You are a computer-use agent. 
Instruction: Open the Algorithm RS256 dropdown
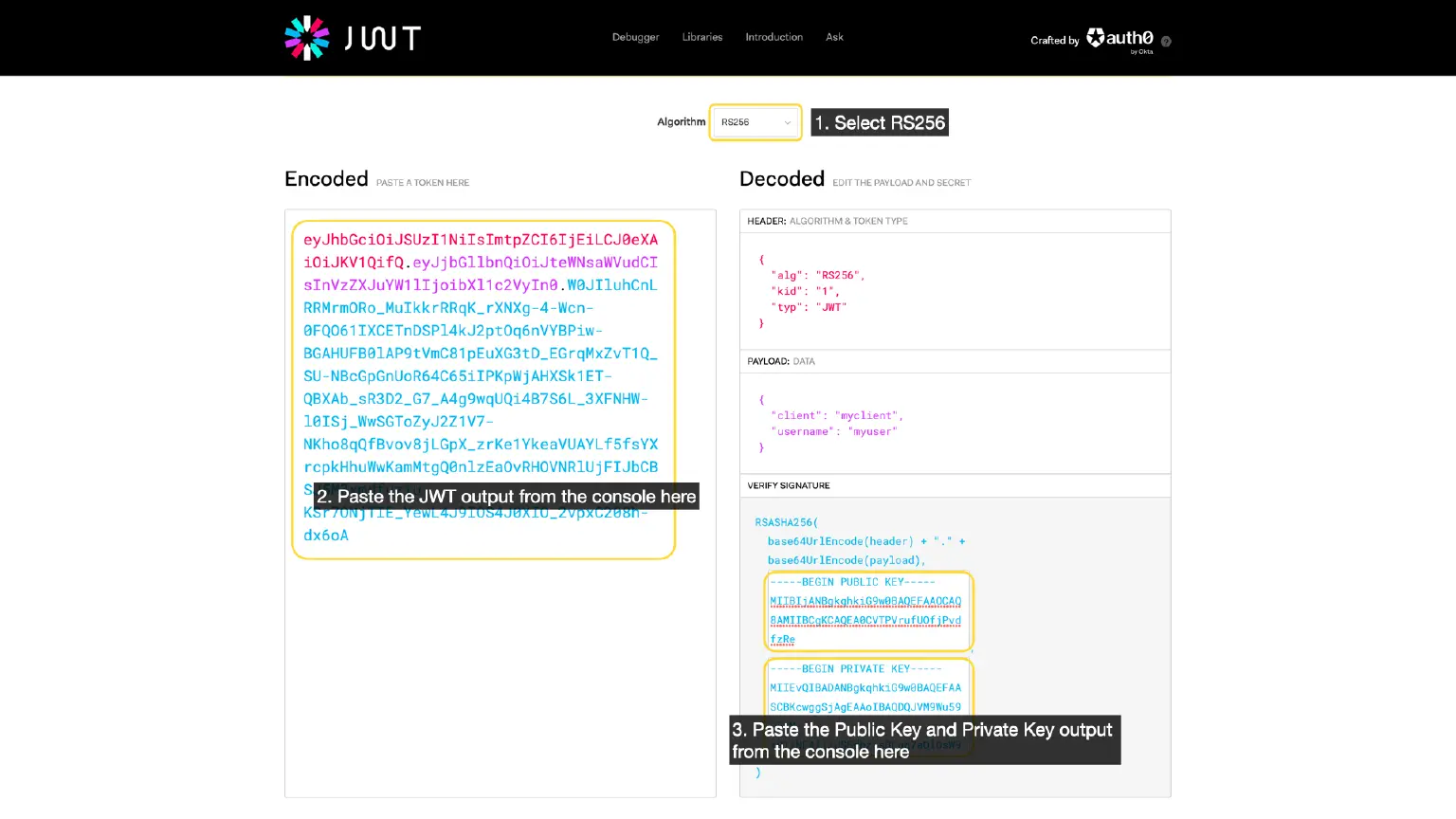pos(755,122)
